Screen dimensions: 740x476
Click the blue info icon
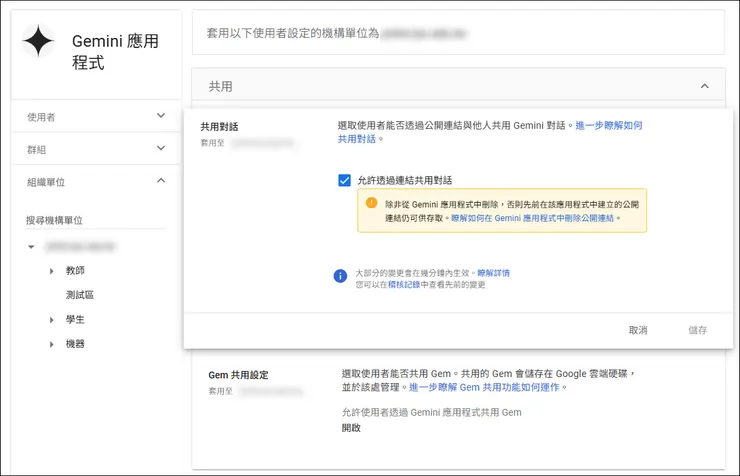tap(340, 276)
